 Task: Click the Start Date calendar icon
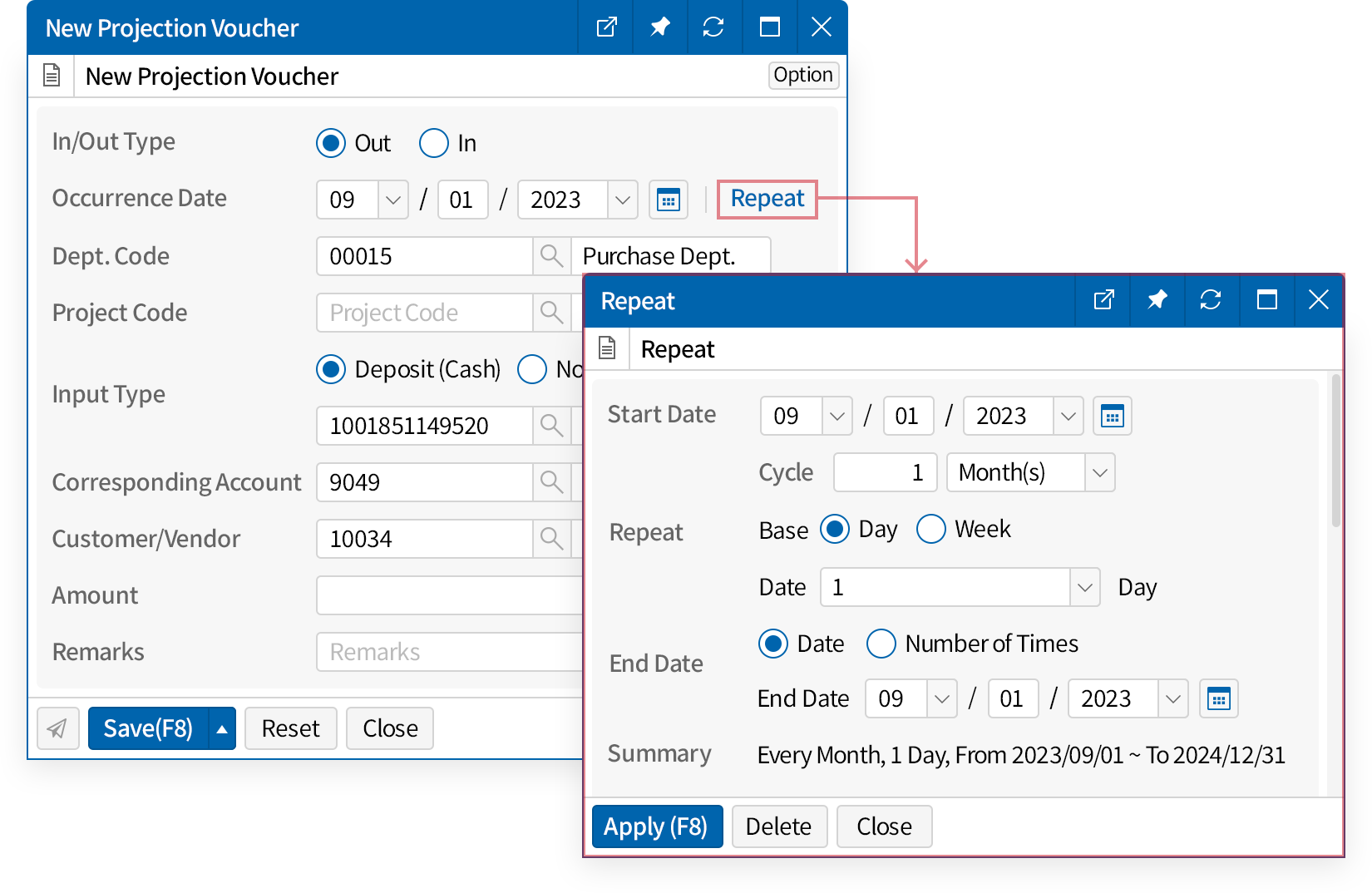click(x=1112, y=416)
